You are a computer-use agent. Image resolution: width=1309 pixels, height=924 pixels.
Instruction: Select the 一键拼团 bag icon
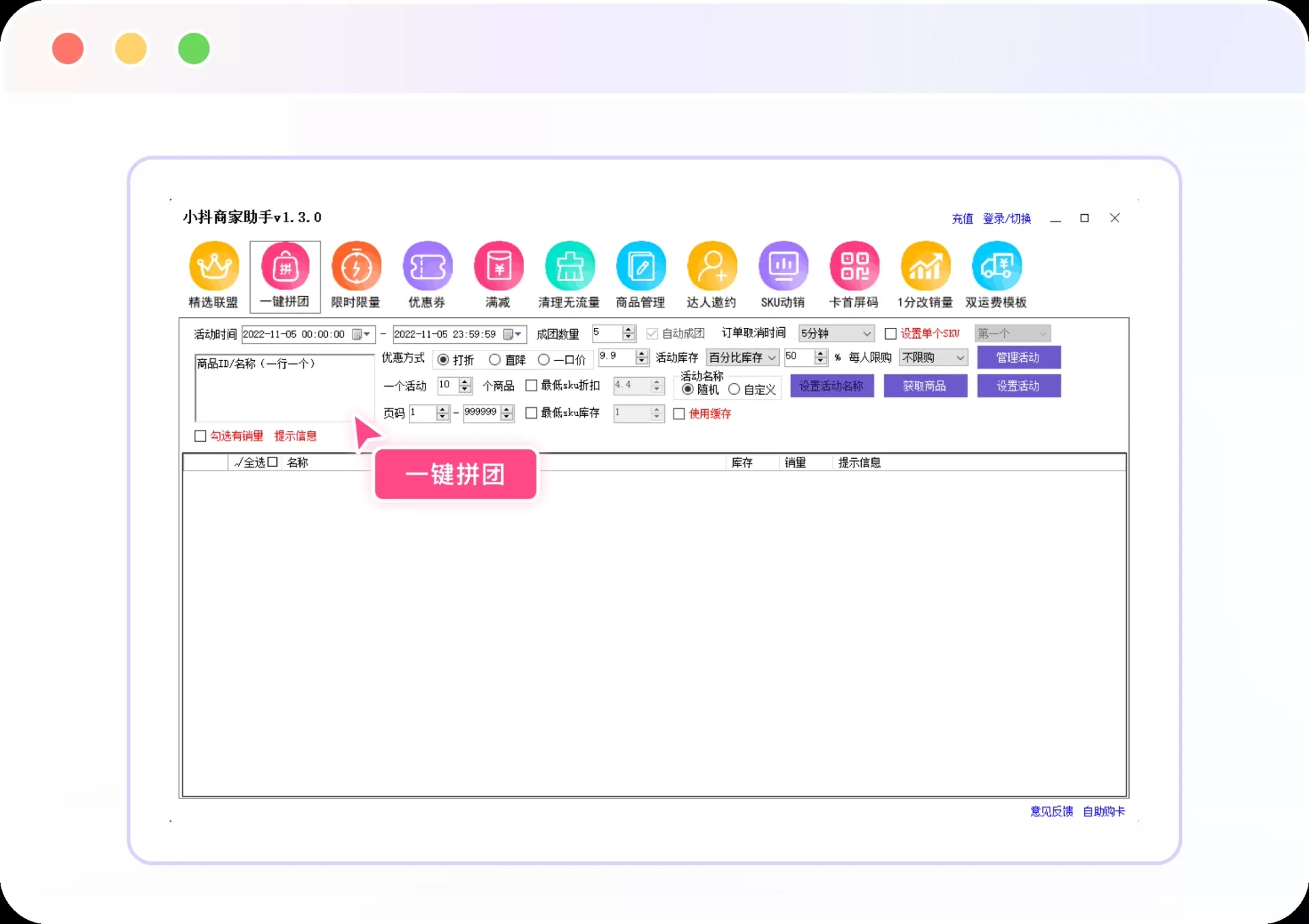[x=285, y=267]
